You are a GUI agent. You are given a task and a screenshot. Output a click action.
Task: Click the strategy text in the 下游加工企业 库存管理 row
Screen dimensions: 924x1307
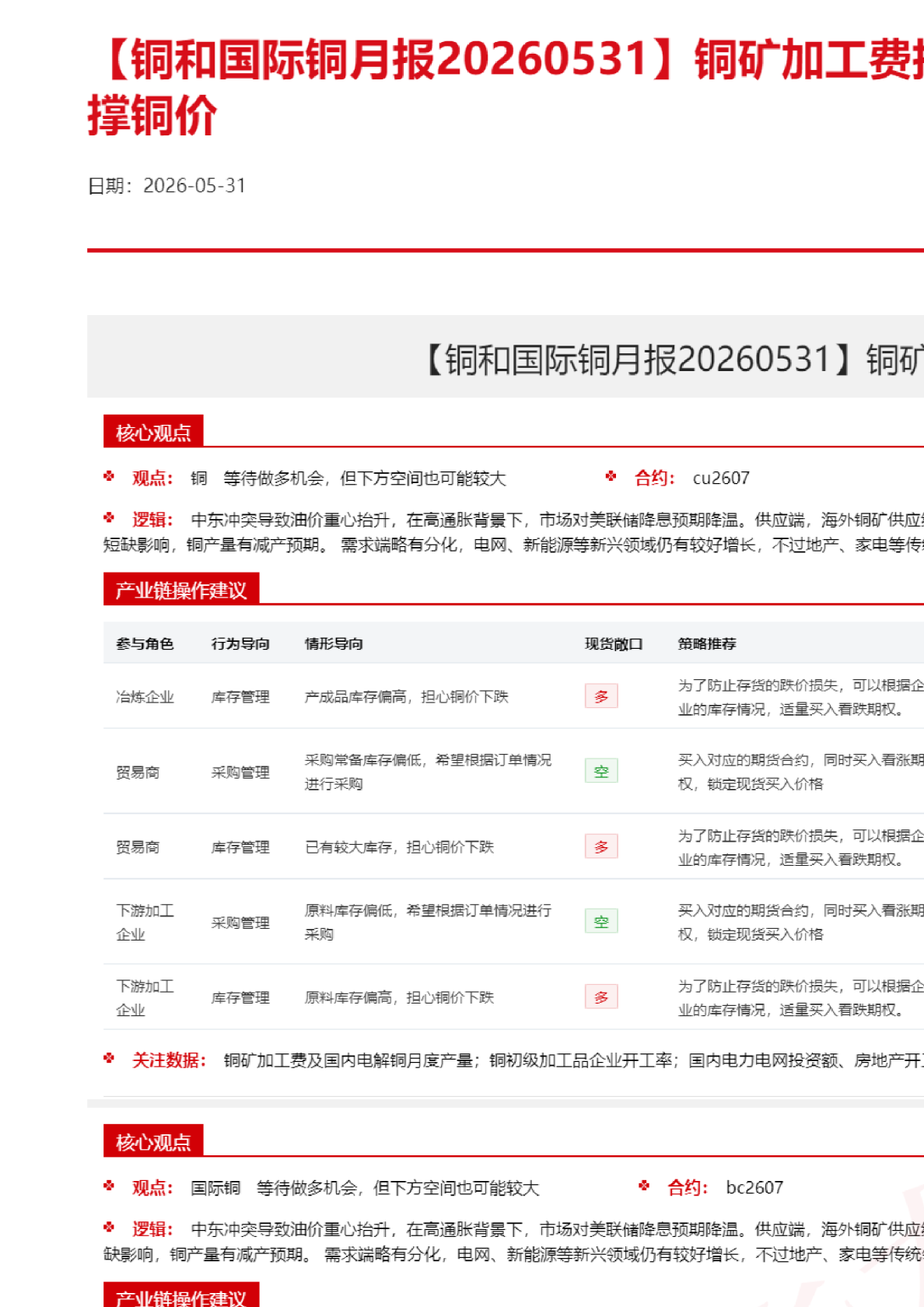[x=800, y=997]
